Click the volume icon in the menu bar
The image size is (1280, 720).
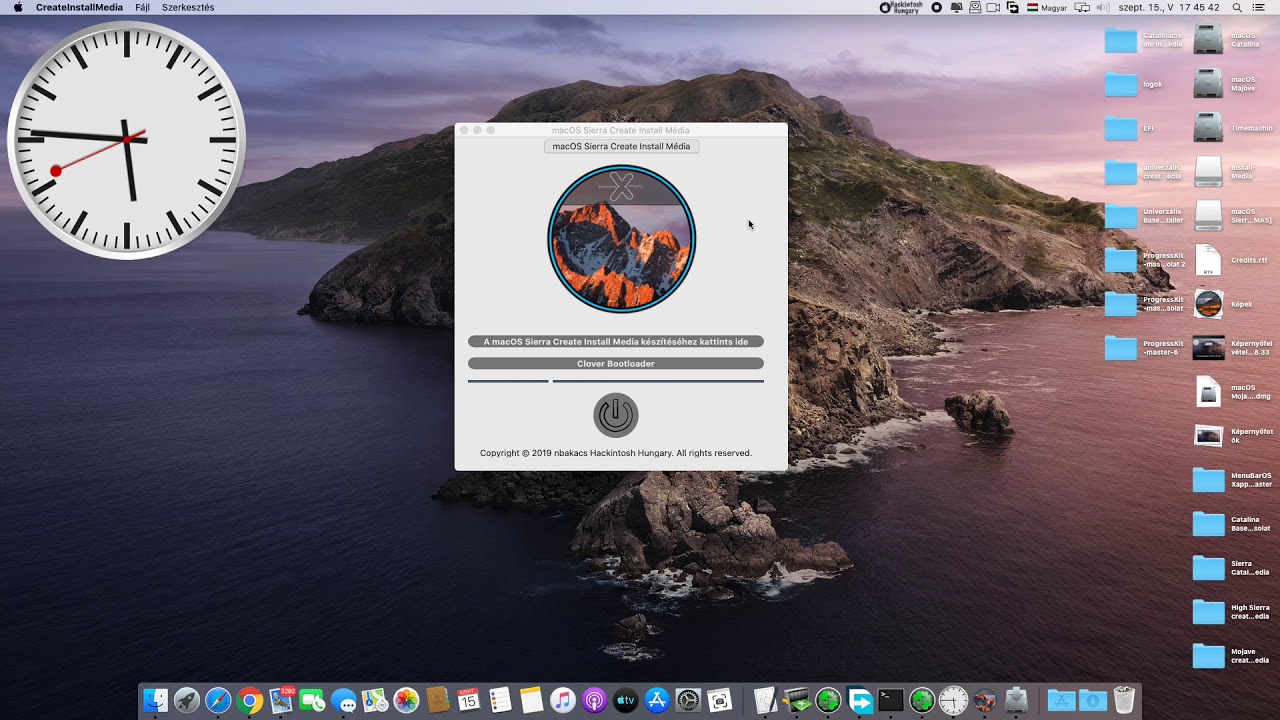click(1103, 7)
